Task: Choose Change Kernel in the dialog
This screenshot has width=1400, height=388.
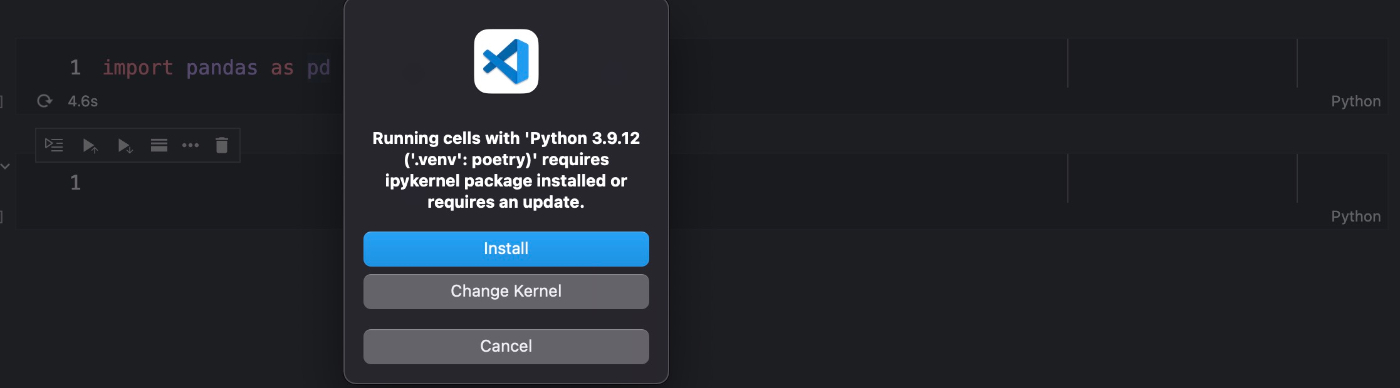Action: pyautogui.click(x=506, y=291)
